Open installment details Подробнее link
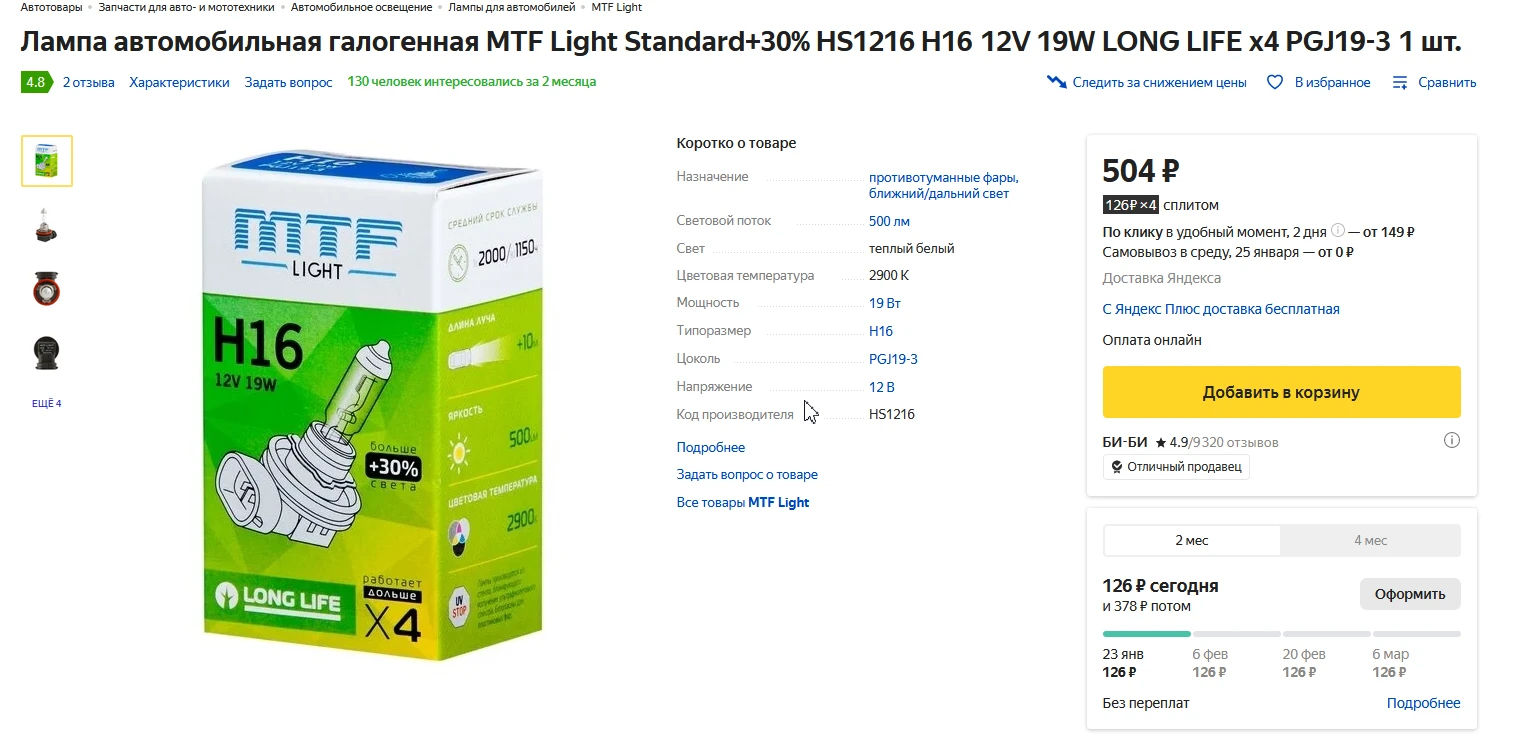1521x734 pixels. tap(1423, 703)
